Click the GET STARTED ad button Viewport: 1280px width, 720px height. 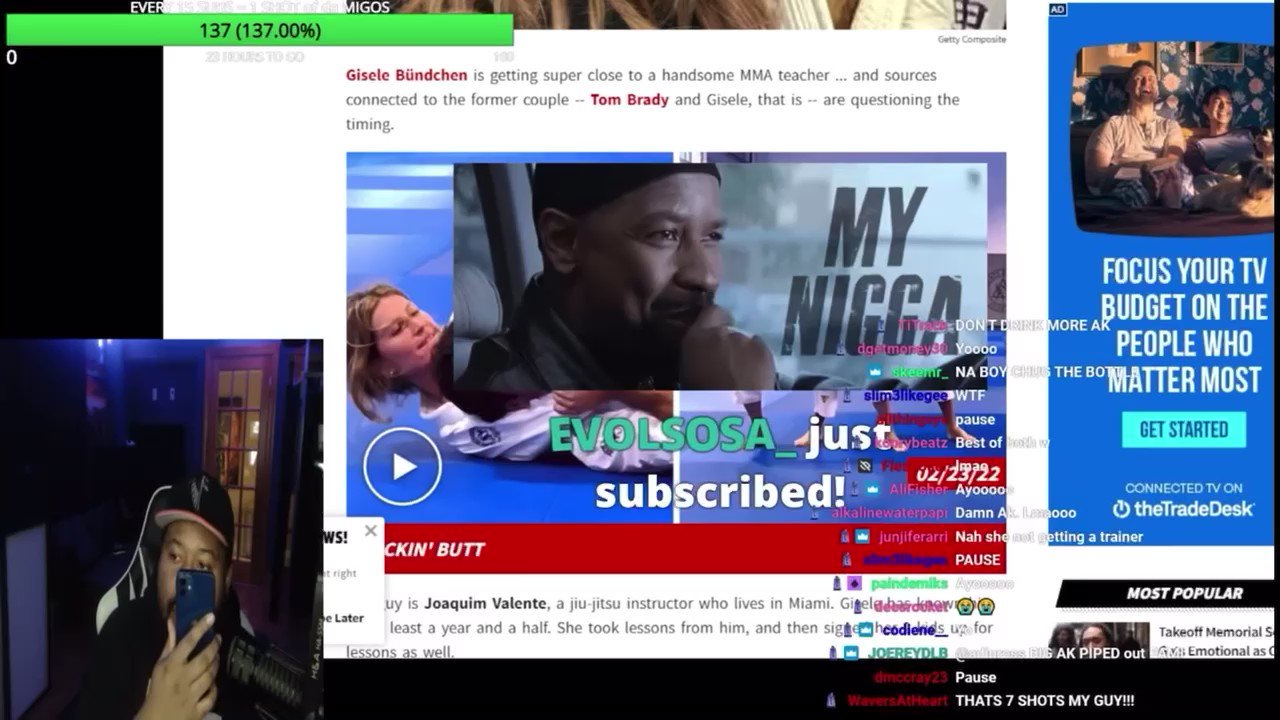click(1184, 429)
